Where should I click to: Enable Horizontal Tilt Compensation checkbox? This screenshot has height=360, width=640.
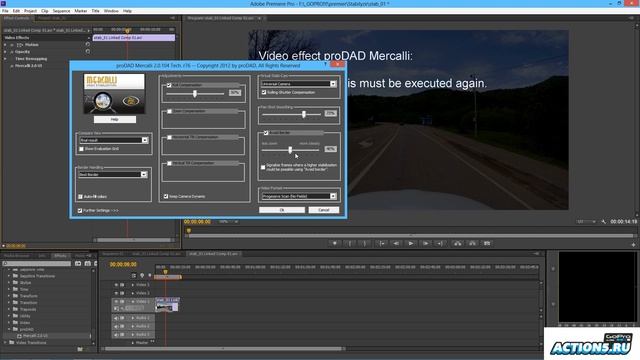tap(169, 137)
